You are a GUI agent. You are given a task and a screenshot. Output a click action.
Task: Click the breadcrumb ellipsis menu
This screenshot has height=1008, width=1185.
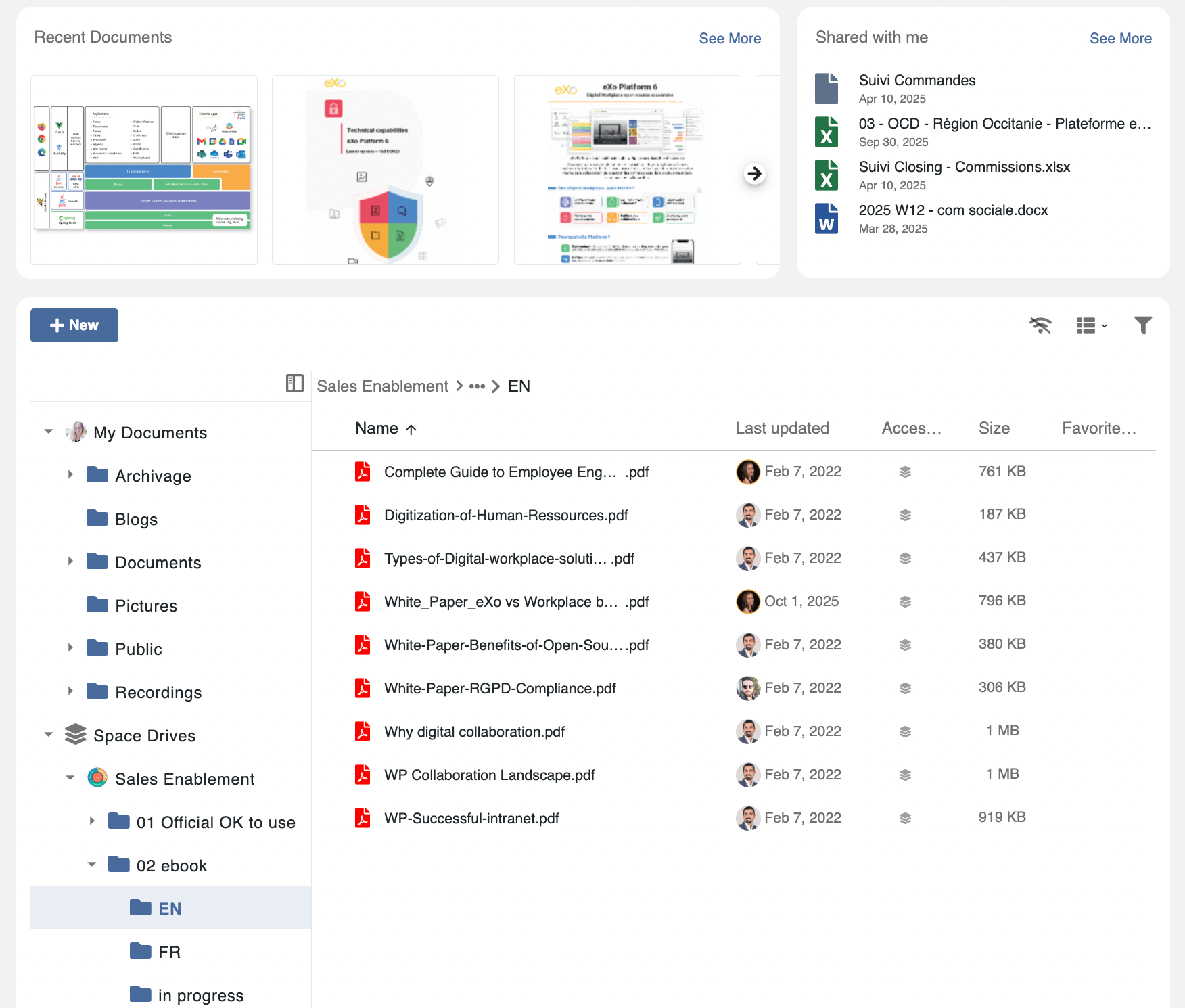477,386
